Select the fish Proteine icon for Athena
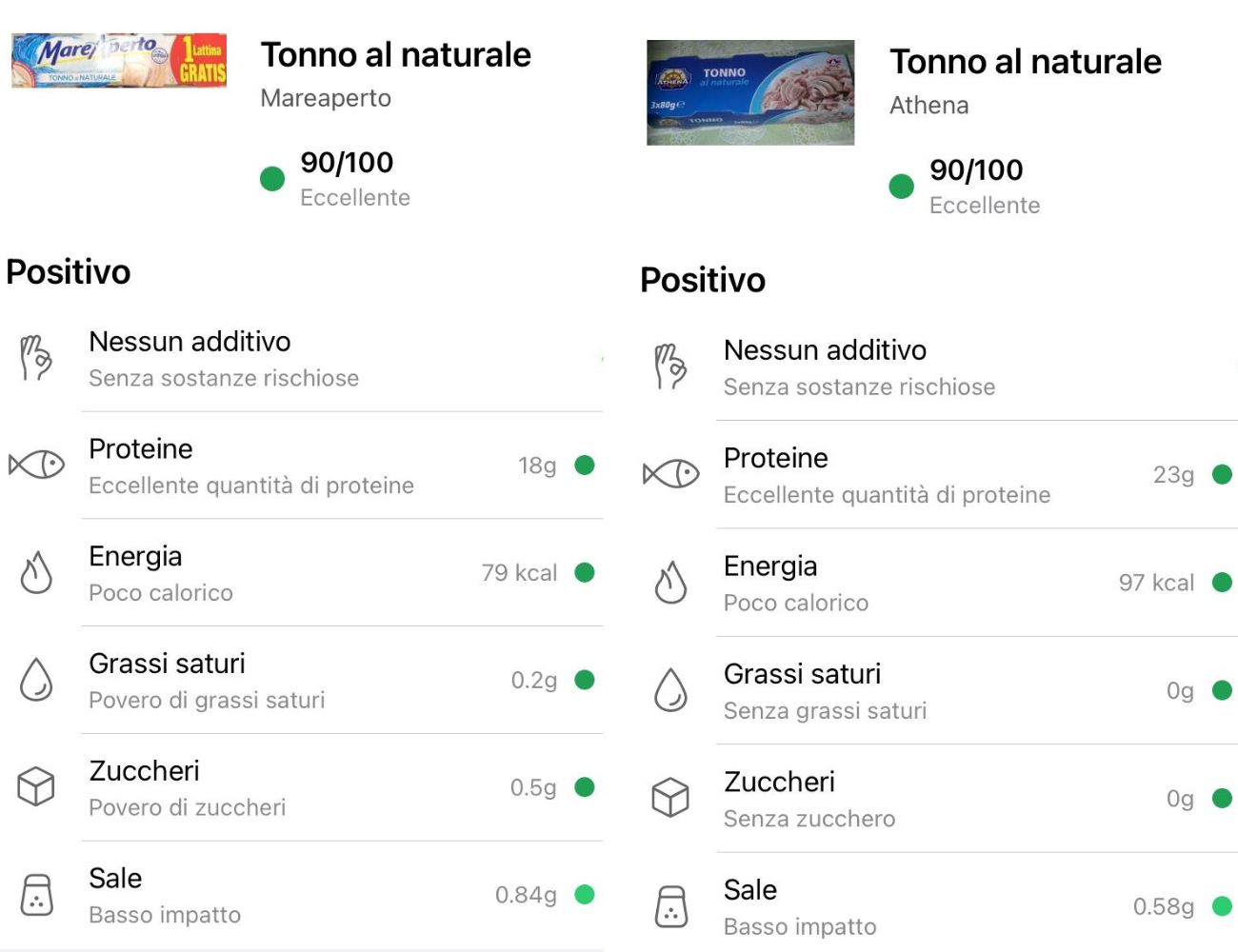 pyautogui.click(x=670, y=474)
